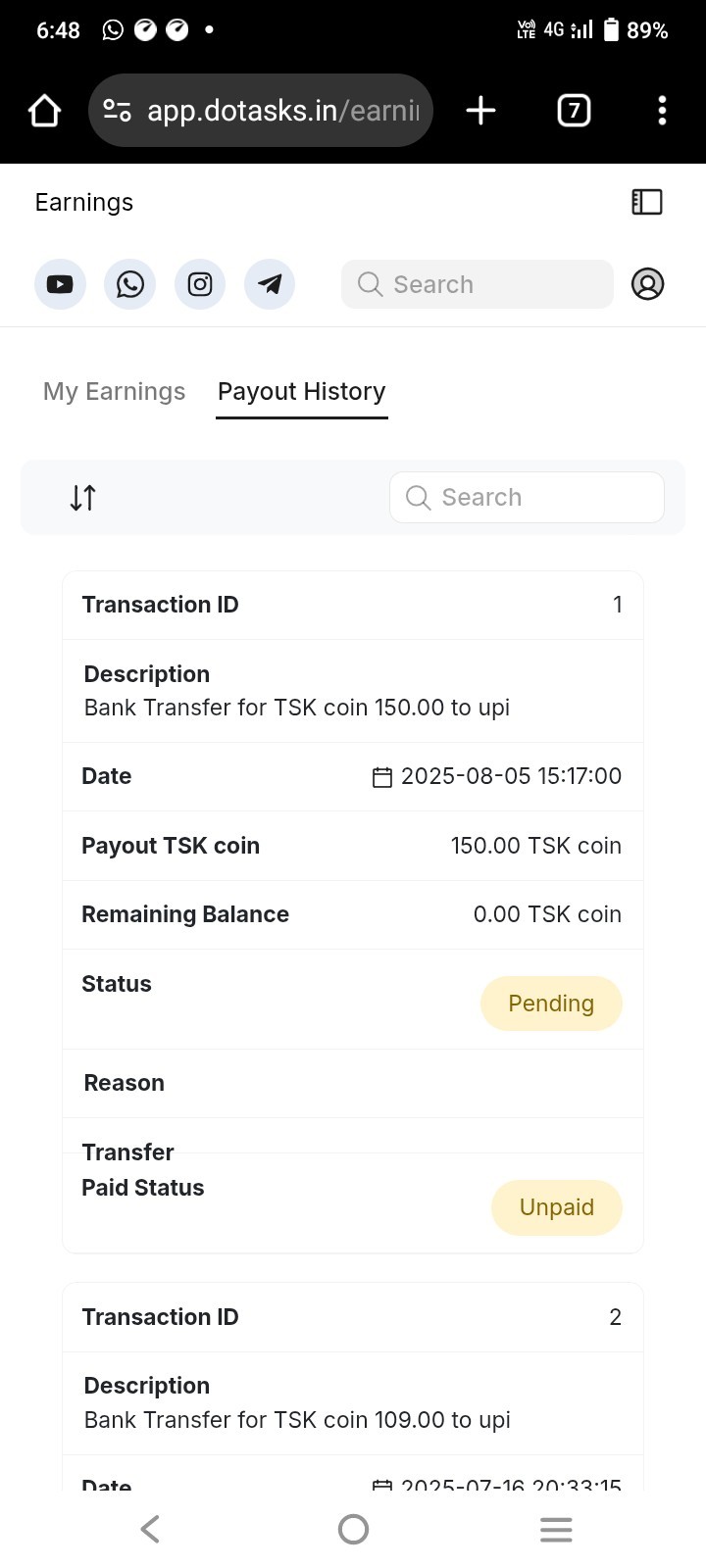Show the open tabs switcher
The image size is (706, 1568).
pyautogui.click(x=574, y=111)
